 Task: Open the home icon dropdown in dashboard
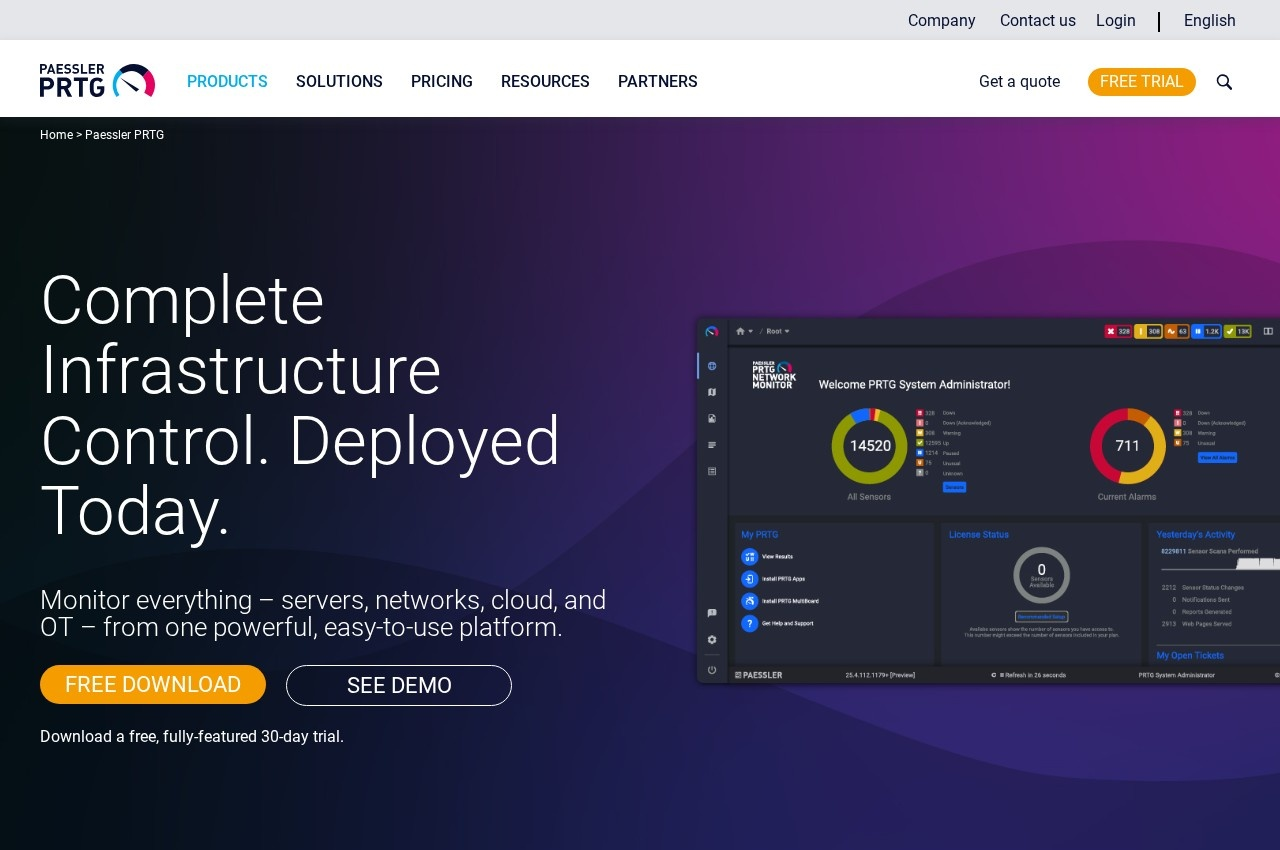pos(744,331)
